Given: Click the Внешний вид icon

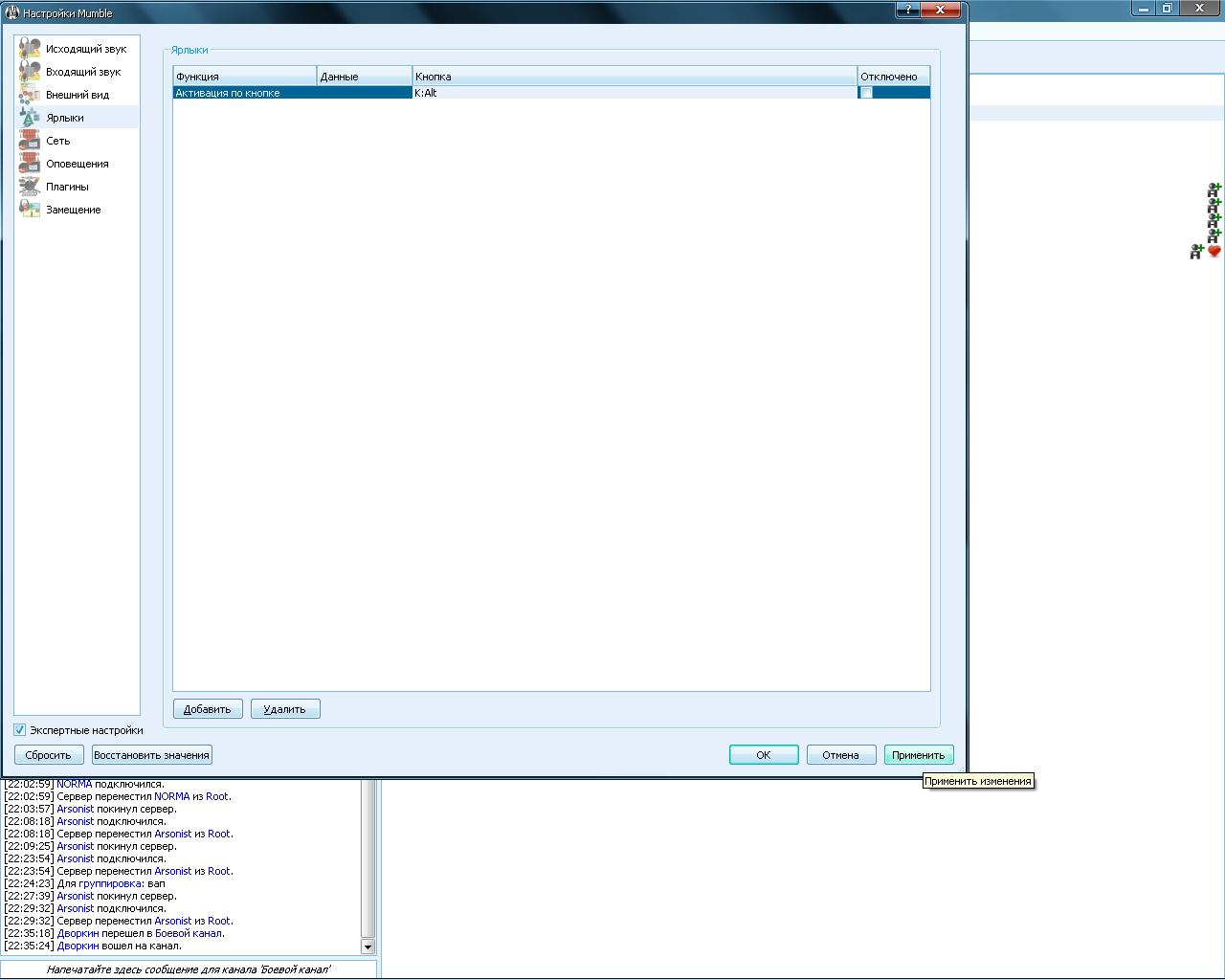Looking at the screenshot, I should coord(30,95).
